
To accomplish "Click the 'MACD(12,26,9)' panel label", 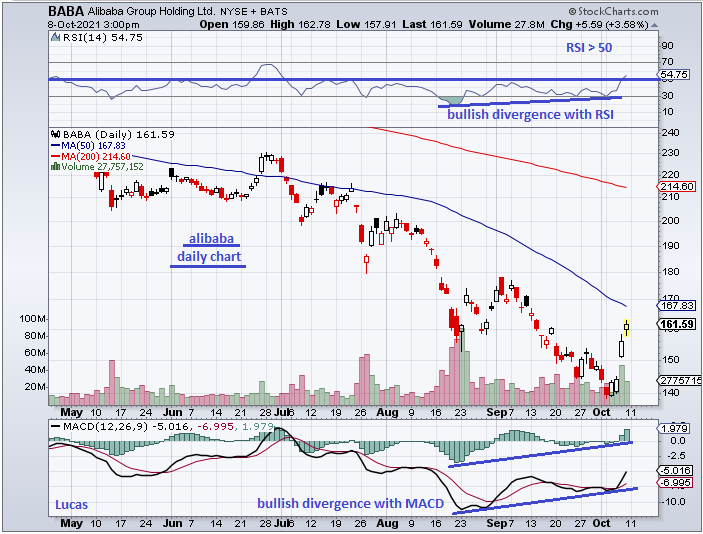I will click(105, 426).
